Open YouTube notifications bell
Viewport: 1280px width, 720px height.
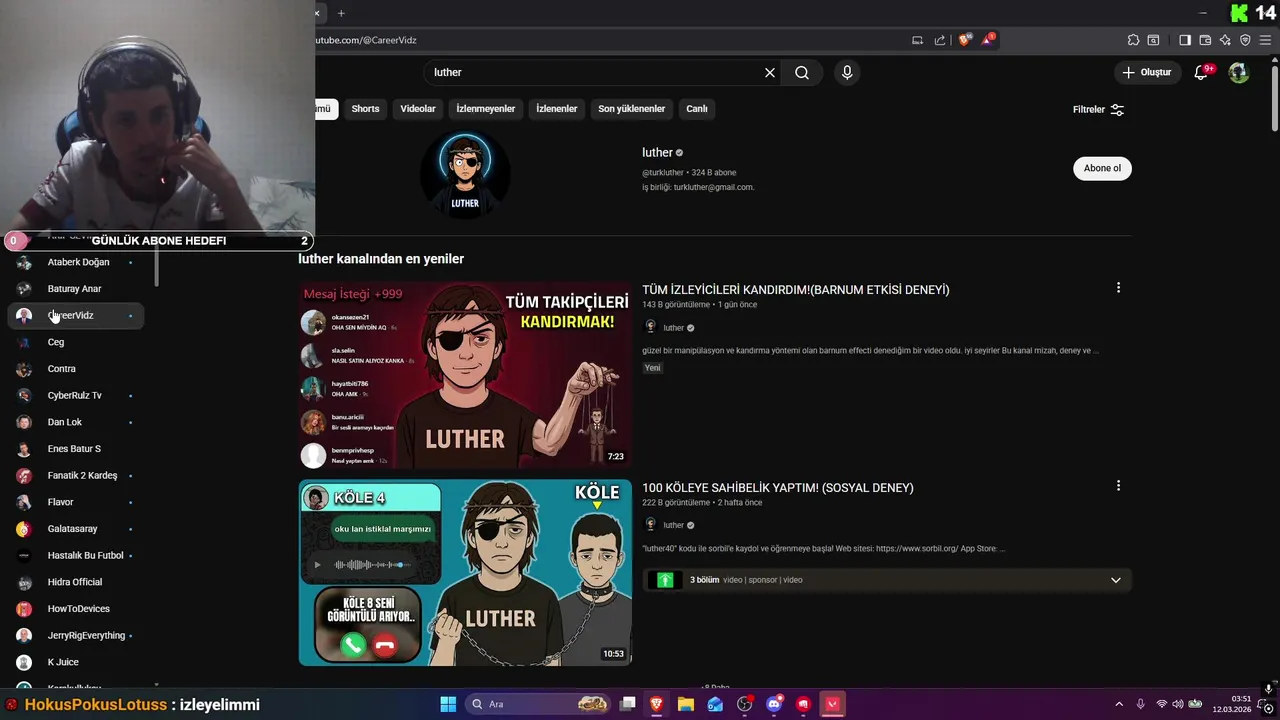tap(1202, 72)
